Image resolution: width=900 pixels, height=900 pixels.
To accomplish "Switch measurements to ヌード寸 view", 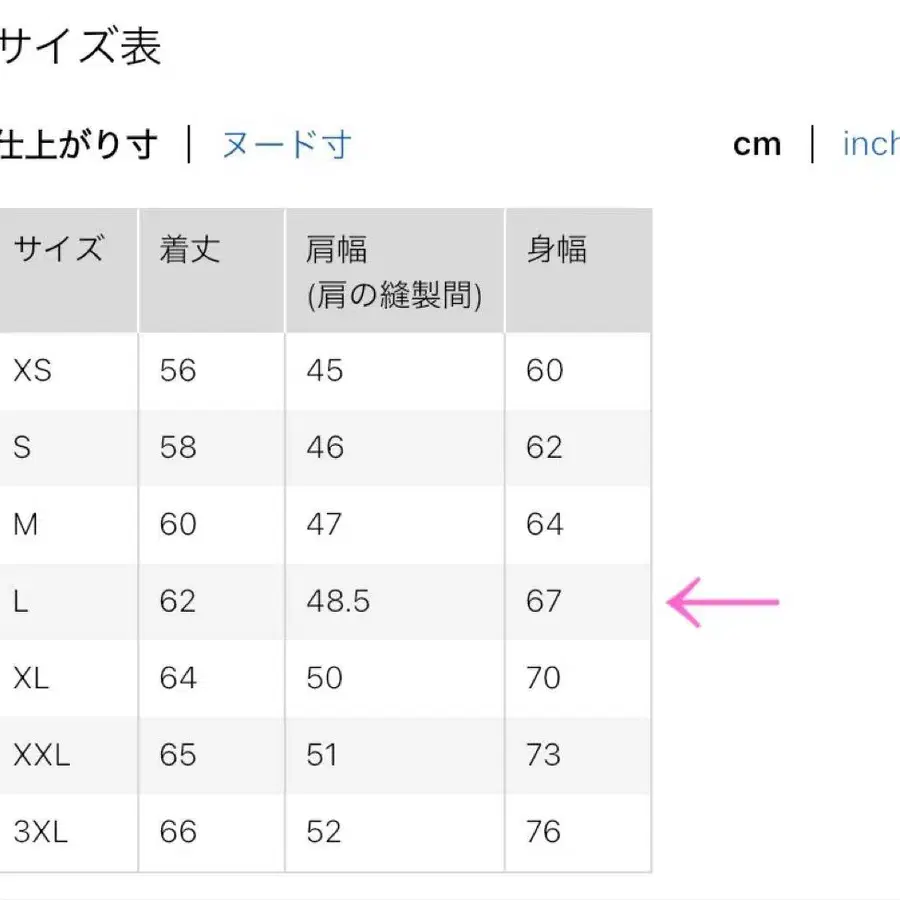I will click(285, 144).
